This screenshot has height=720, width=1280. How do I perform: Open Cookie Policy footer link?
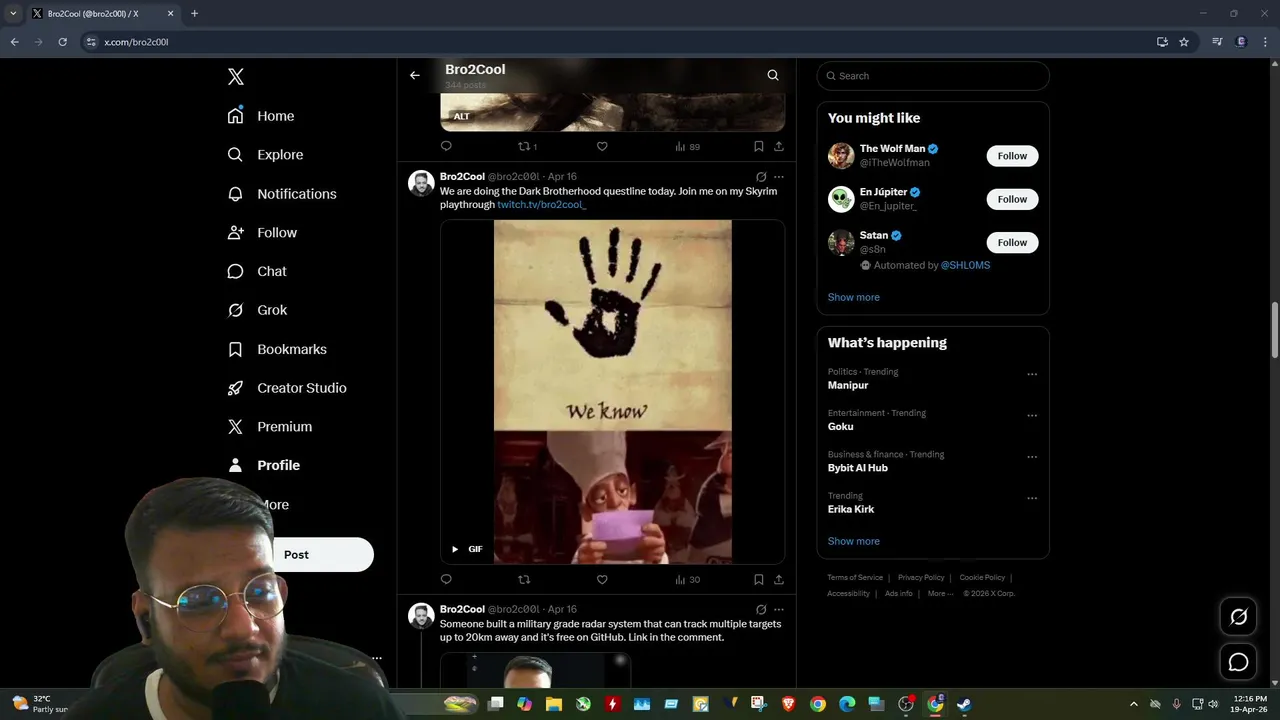point(982,577)
